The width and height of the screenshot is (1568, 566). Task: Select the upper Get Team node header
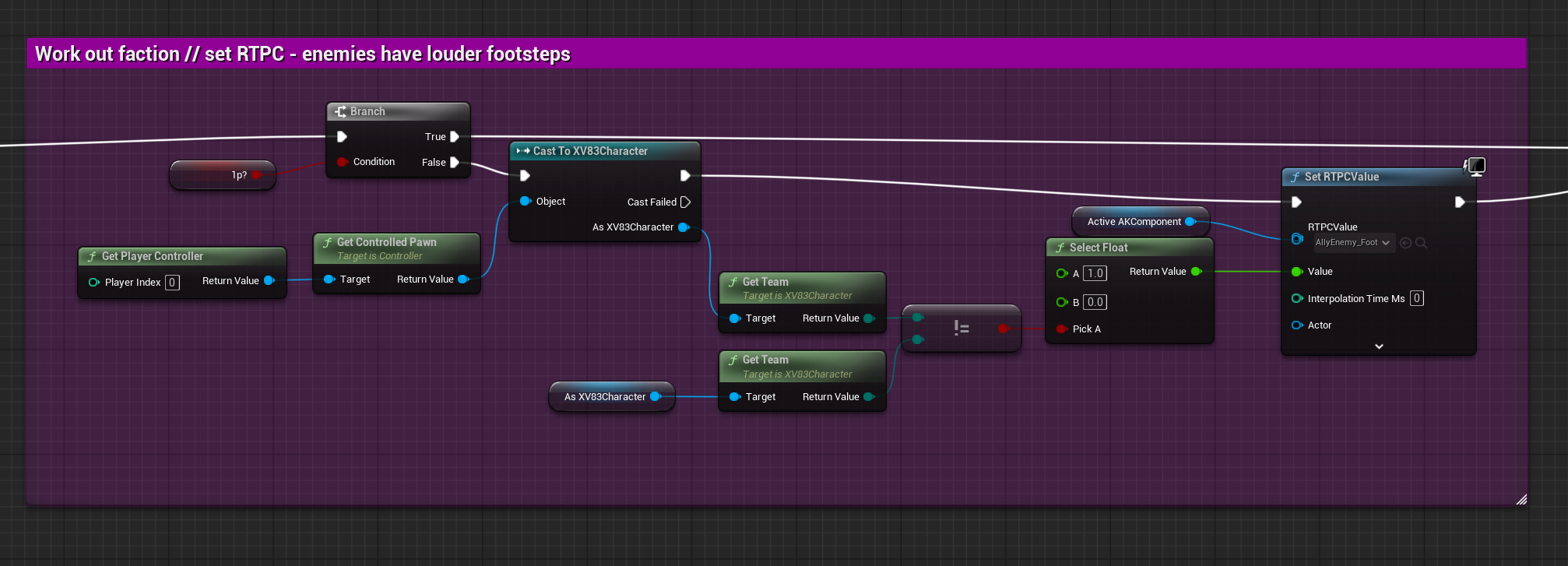pos(803,288)
